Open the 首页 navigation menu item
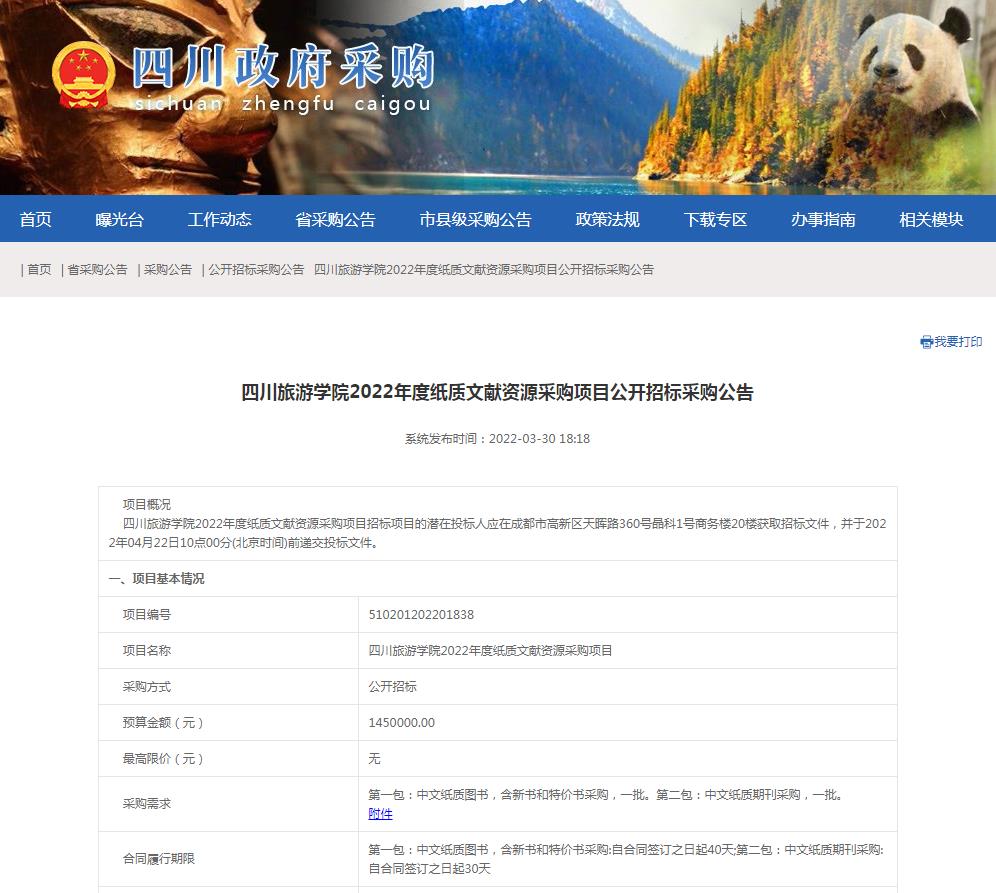This screenshot has width=996, height=893. 36,219
